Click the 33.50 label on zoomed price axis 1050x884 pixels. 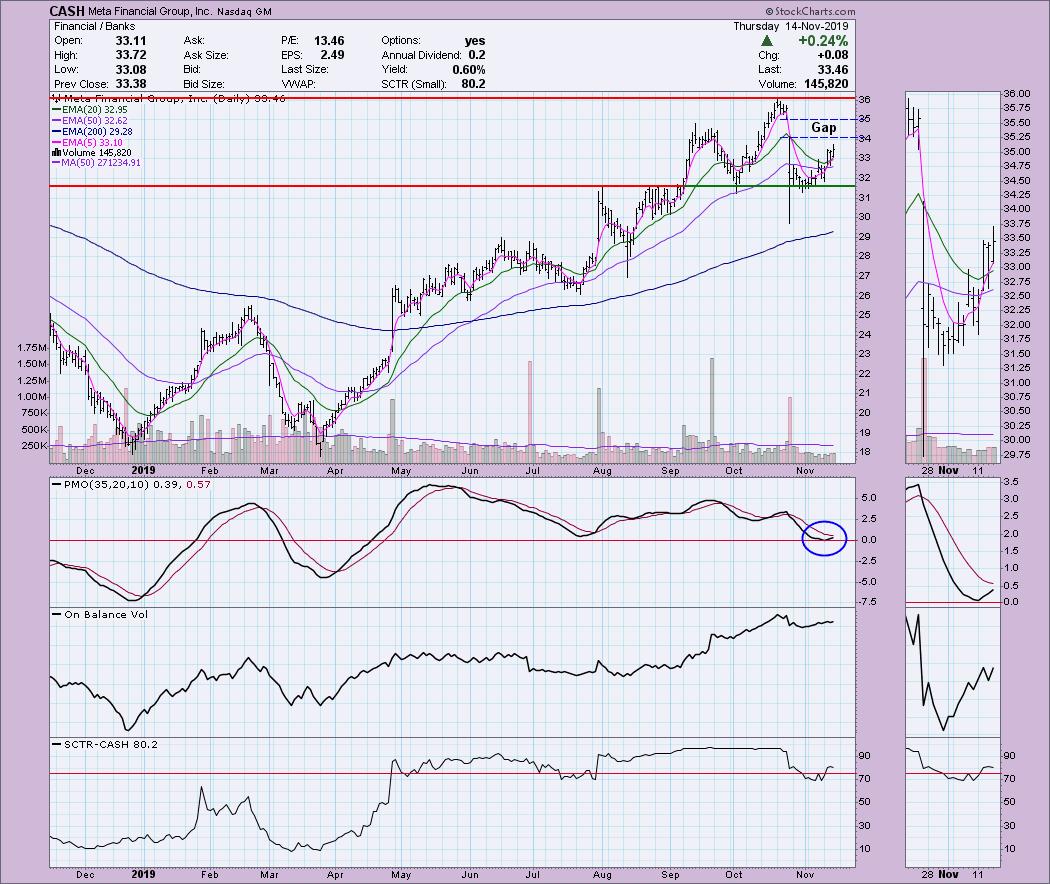(x=1017, y=238)
